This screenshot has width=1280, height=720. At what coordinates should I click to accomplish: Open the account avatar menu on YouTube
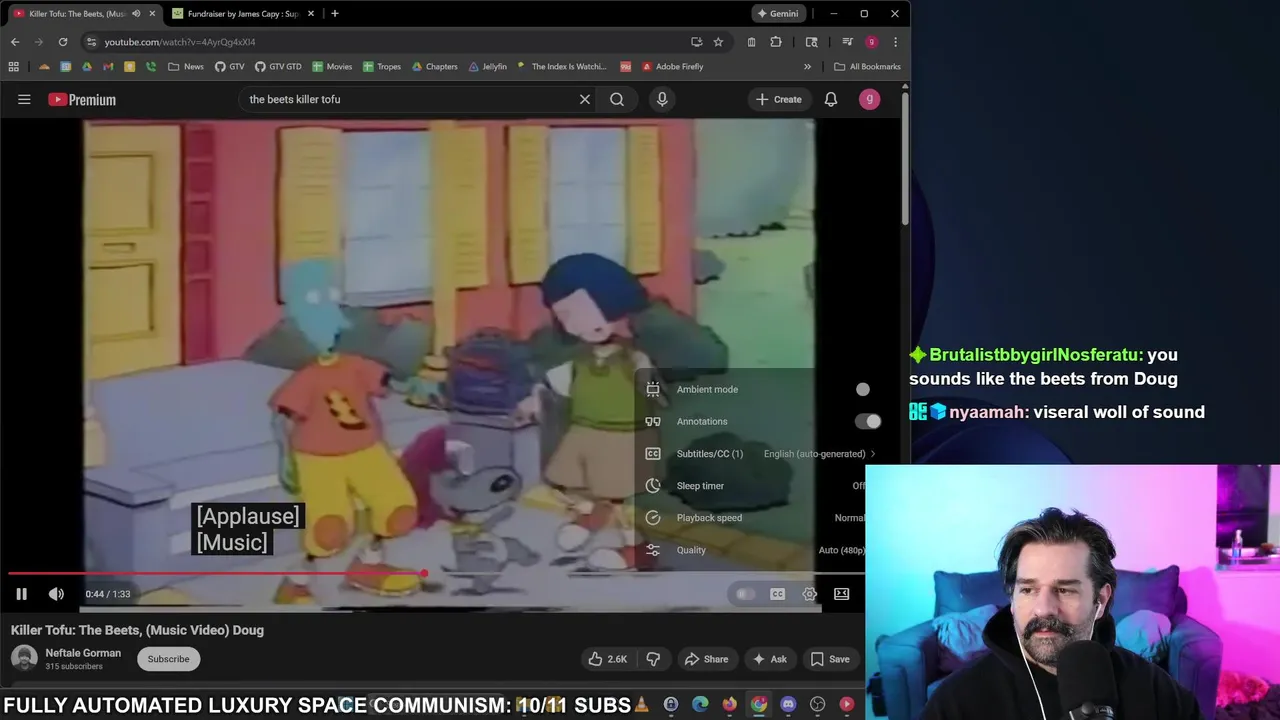pyautogui.click(x=870, y=99)
